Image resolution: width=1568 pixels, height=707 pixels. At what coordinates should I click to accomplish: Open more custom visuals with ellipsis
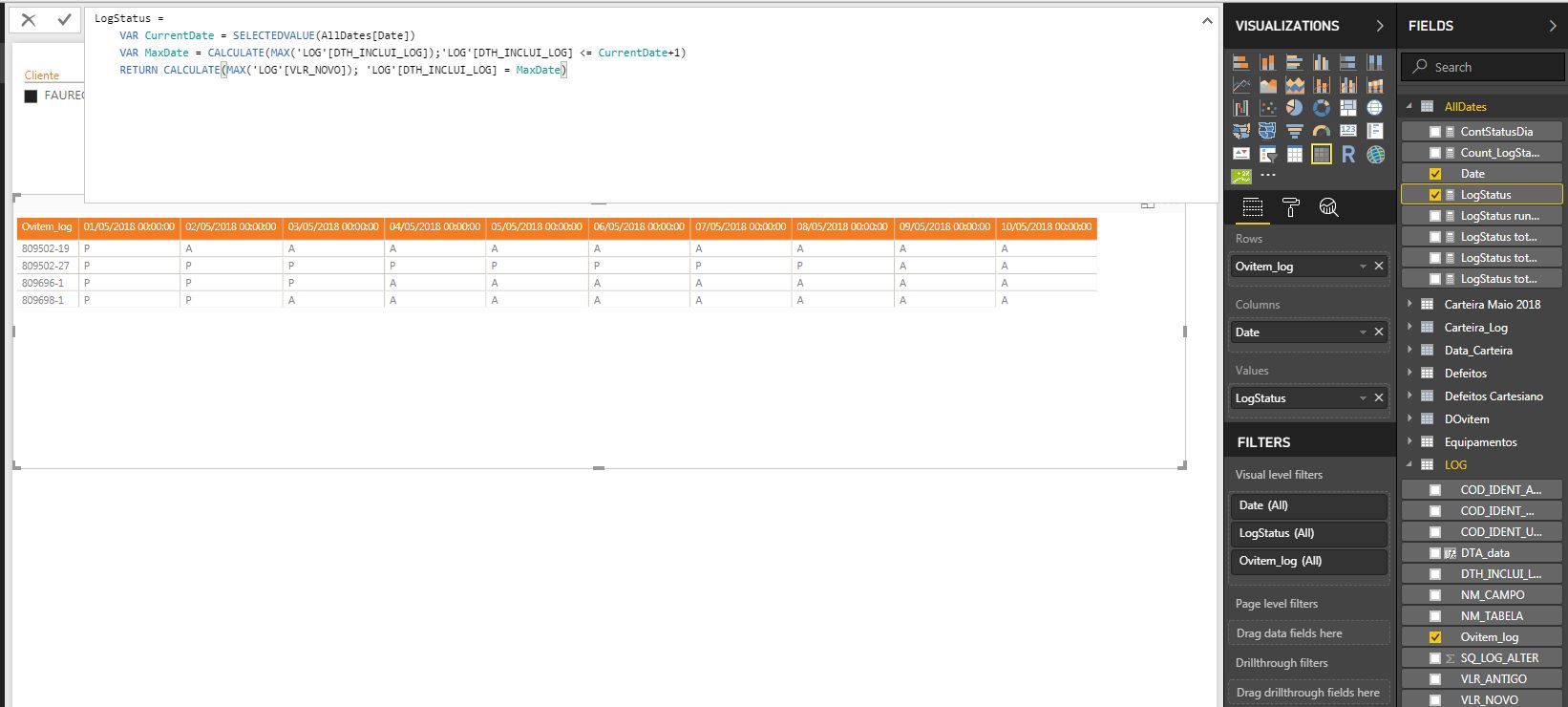[x=1268, y=176]
